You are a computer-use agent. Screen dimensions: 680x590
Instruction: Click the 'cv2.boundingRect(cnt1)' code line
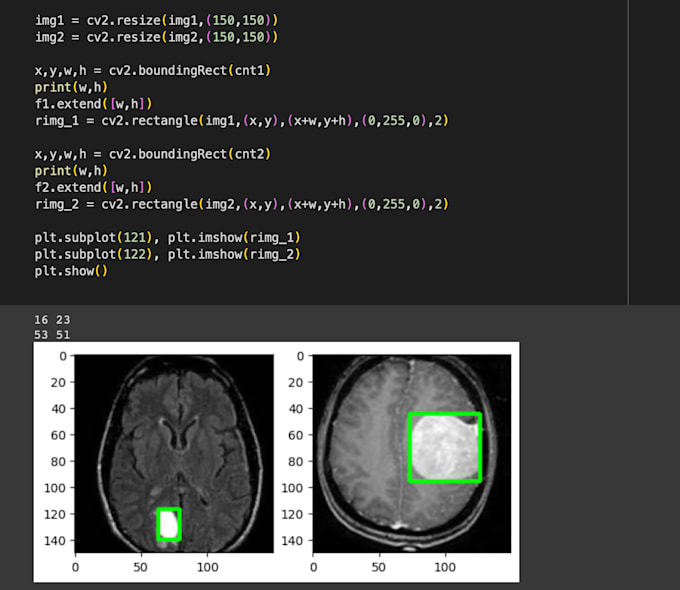click(153, 70)
